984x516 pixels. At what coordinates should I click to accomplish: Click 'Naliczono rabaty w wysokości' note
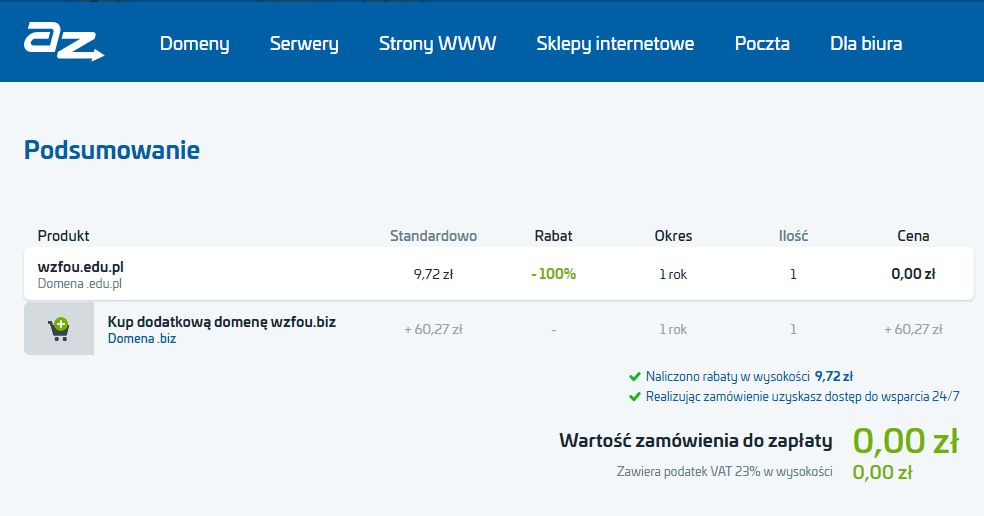728,377
